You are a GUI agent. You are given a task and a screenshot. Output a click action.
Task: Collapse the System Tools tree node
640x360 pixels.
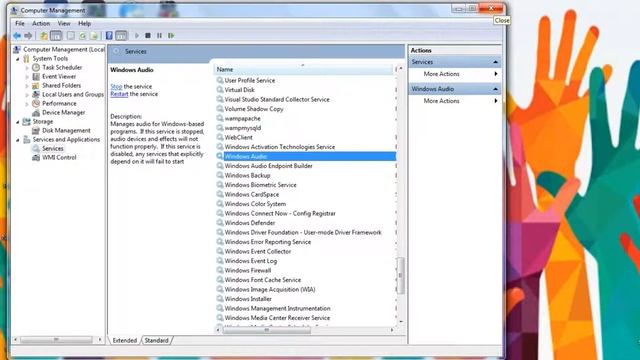click(x=18, y=59)
